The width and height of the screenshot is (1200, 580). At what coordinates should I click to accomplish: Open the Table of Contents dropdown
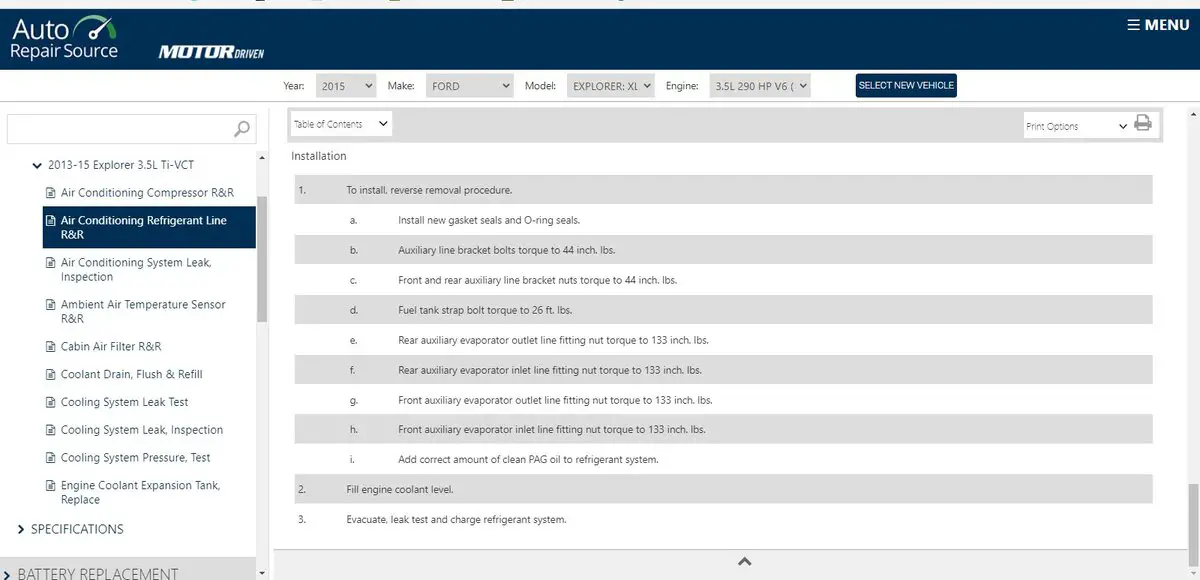pos(341,124)
